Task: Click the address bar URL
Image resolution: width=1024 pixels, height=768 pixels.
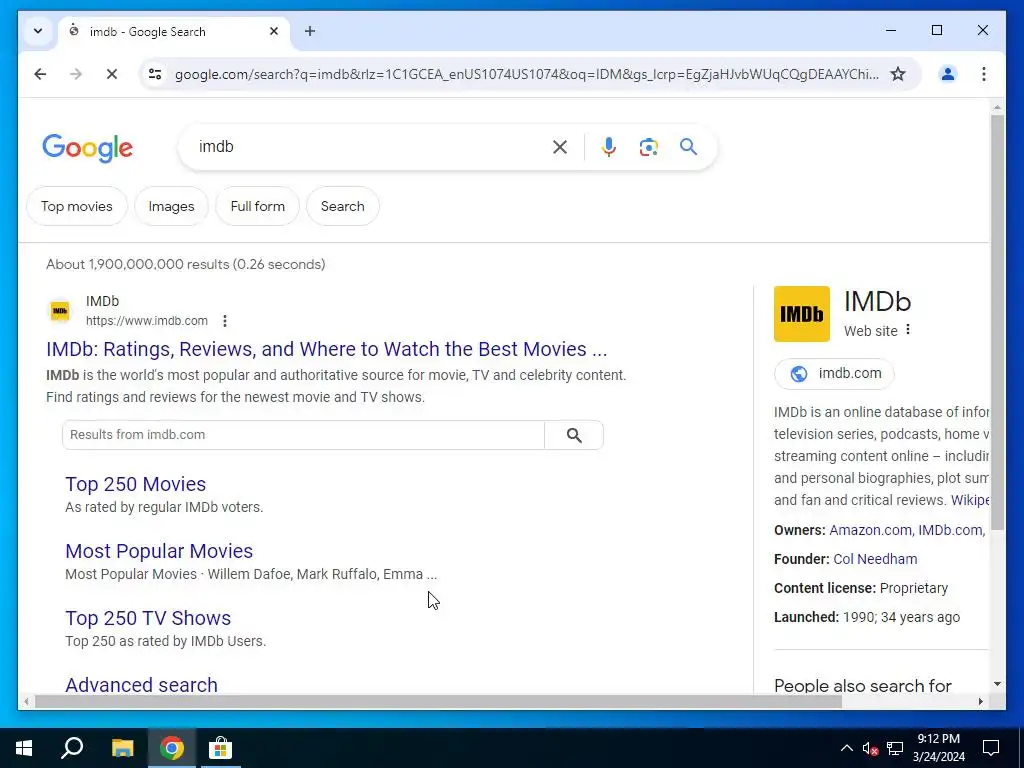Action: coord(526,74)
